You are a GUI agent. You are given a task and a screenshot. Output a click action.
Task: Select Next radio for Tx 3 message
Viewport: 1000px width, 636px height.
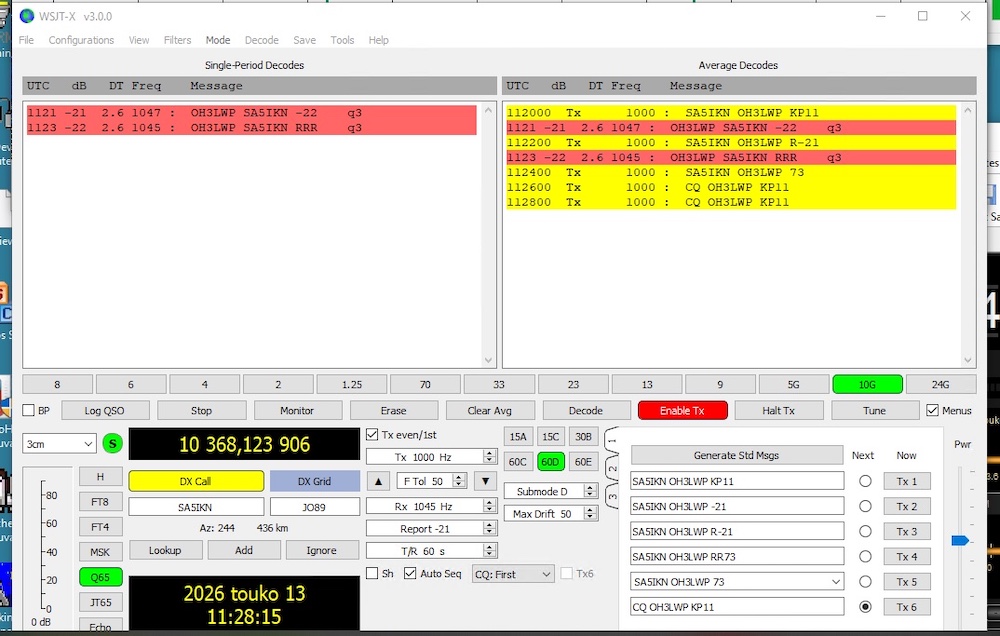(865, 531)
